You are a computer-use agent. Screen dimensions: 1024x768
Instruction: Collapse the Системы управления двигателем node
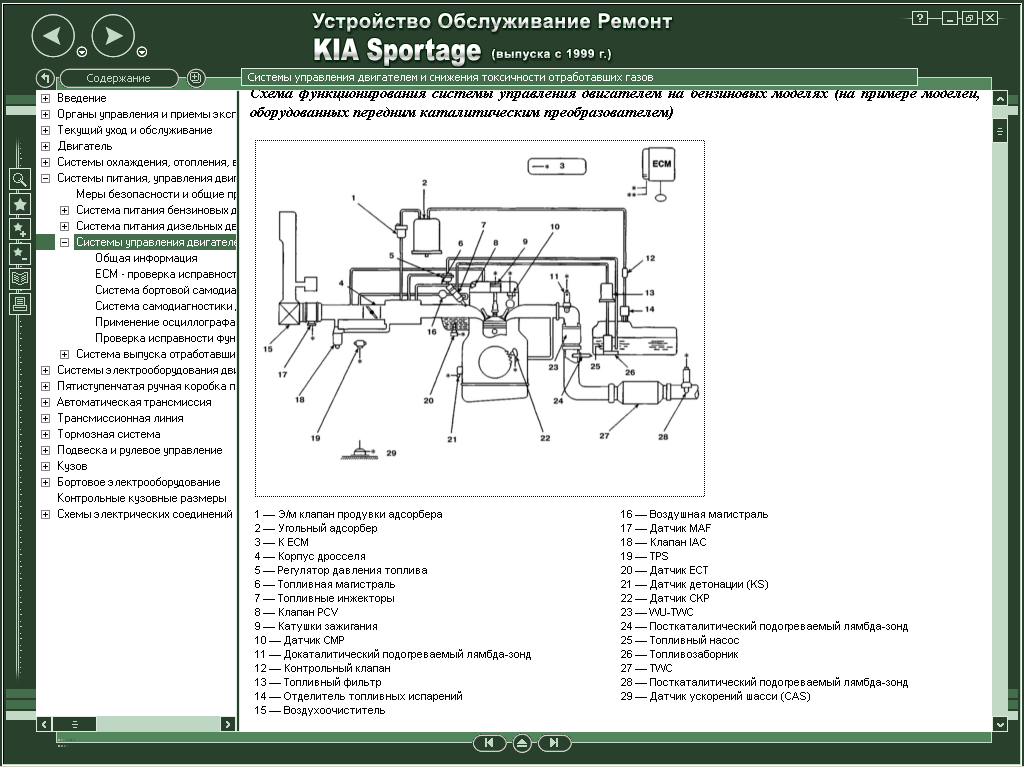click(64, 242)
